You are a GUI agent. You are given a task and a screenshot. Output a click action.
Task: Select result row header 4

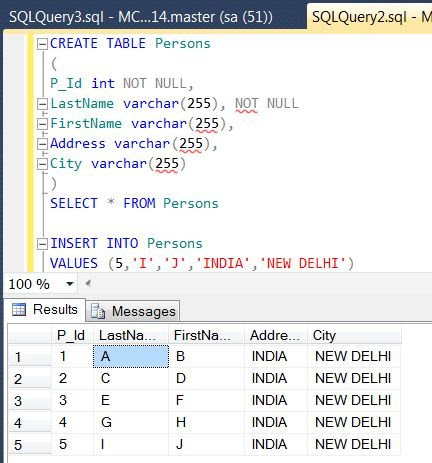click(x=30, y=422)
